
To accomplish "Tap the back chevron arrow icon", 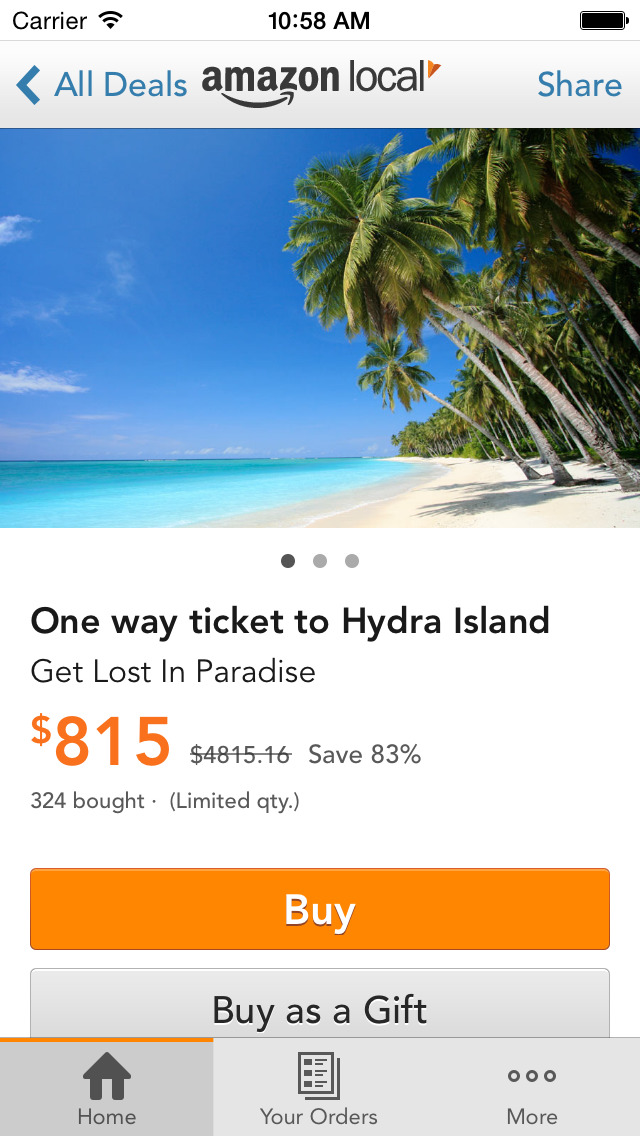I will coord(28,86).
